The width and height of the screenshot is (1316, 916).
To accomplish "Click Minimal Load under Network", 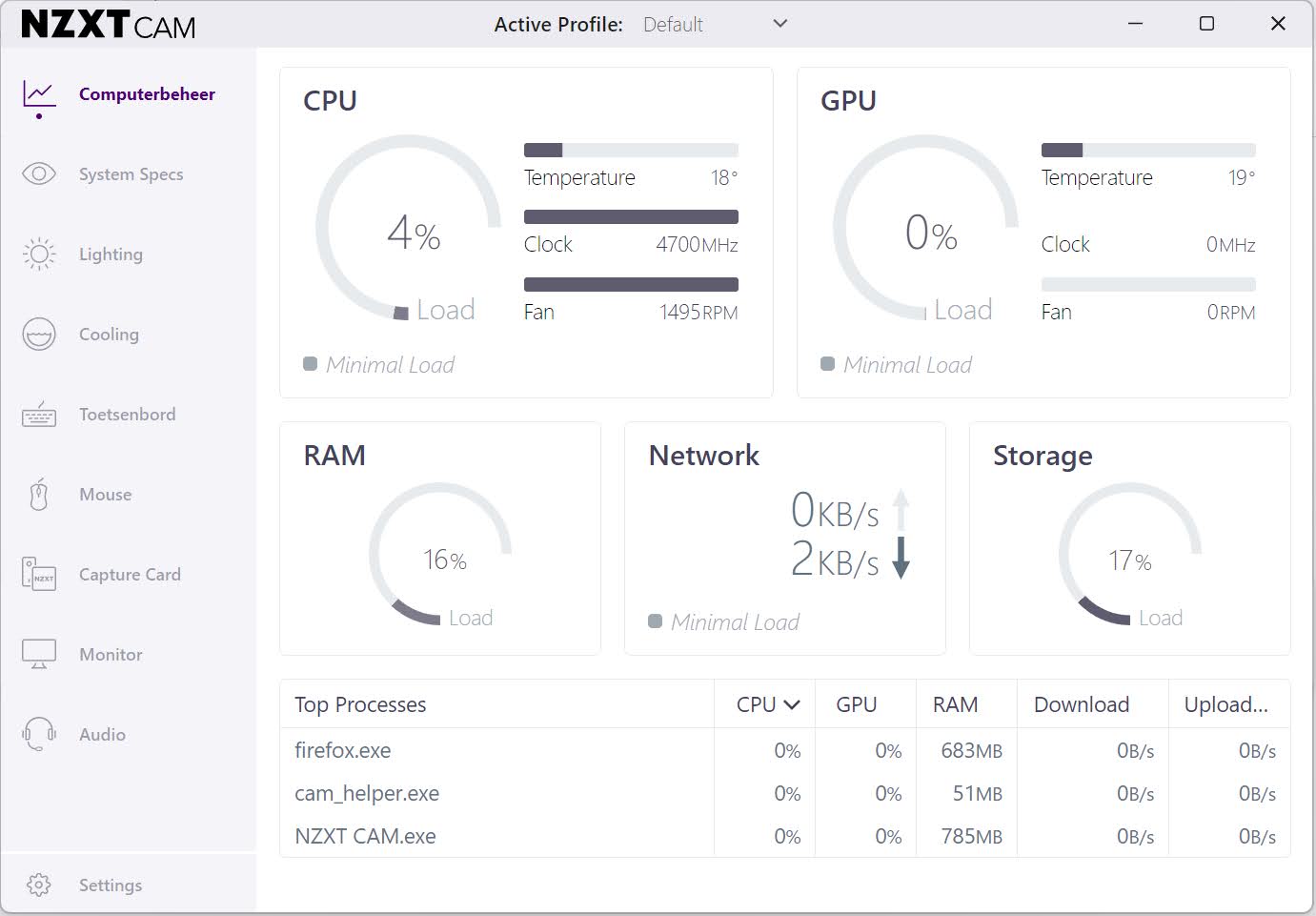I will (735, 621).
